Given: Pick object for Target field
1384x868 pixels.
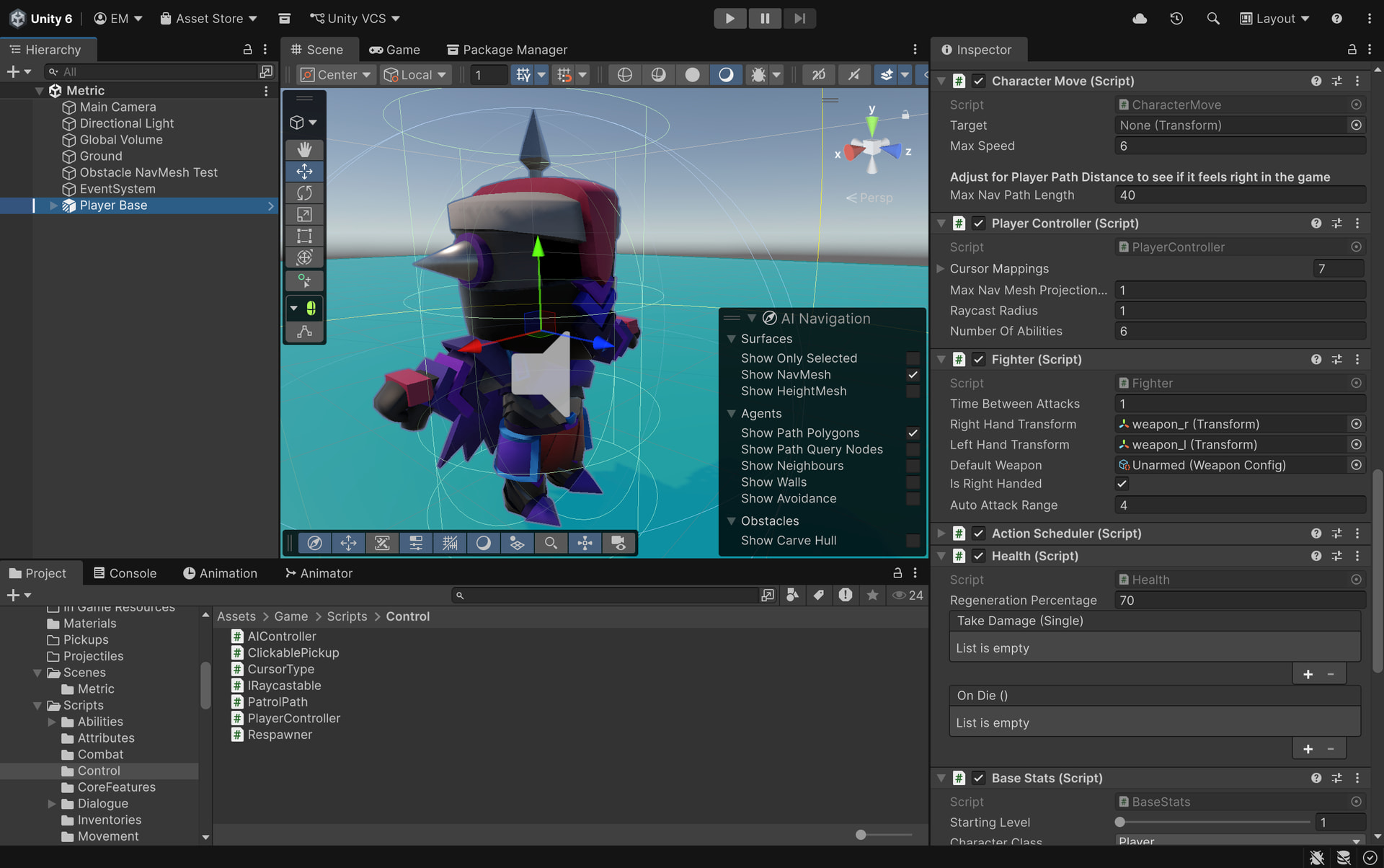Looking at the screenshot, I should click(1356, 125).
